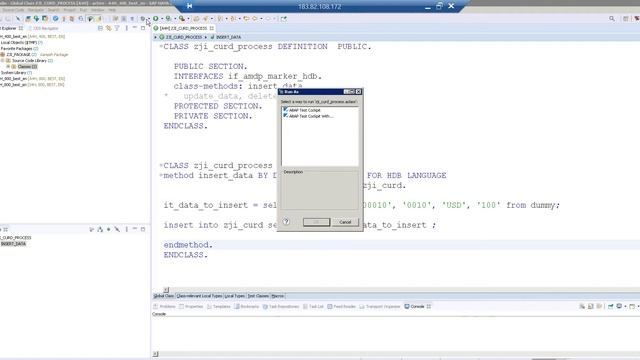The height and width of the screenshot is (360, 640).
Task: Click the Debug toolbar icon
Action: [142, 18]
